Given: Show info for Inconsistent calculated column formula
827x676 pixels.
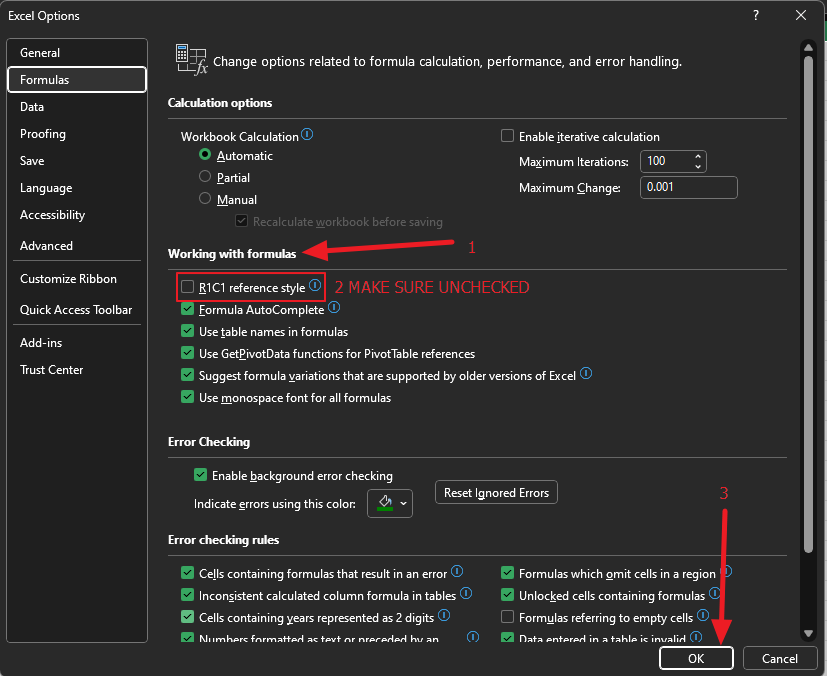Looking at the screenshot, I should [466, 593].
